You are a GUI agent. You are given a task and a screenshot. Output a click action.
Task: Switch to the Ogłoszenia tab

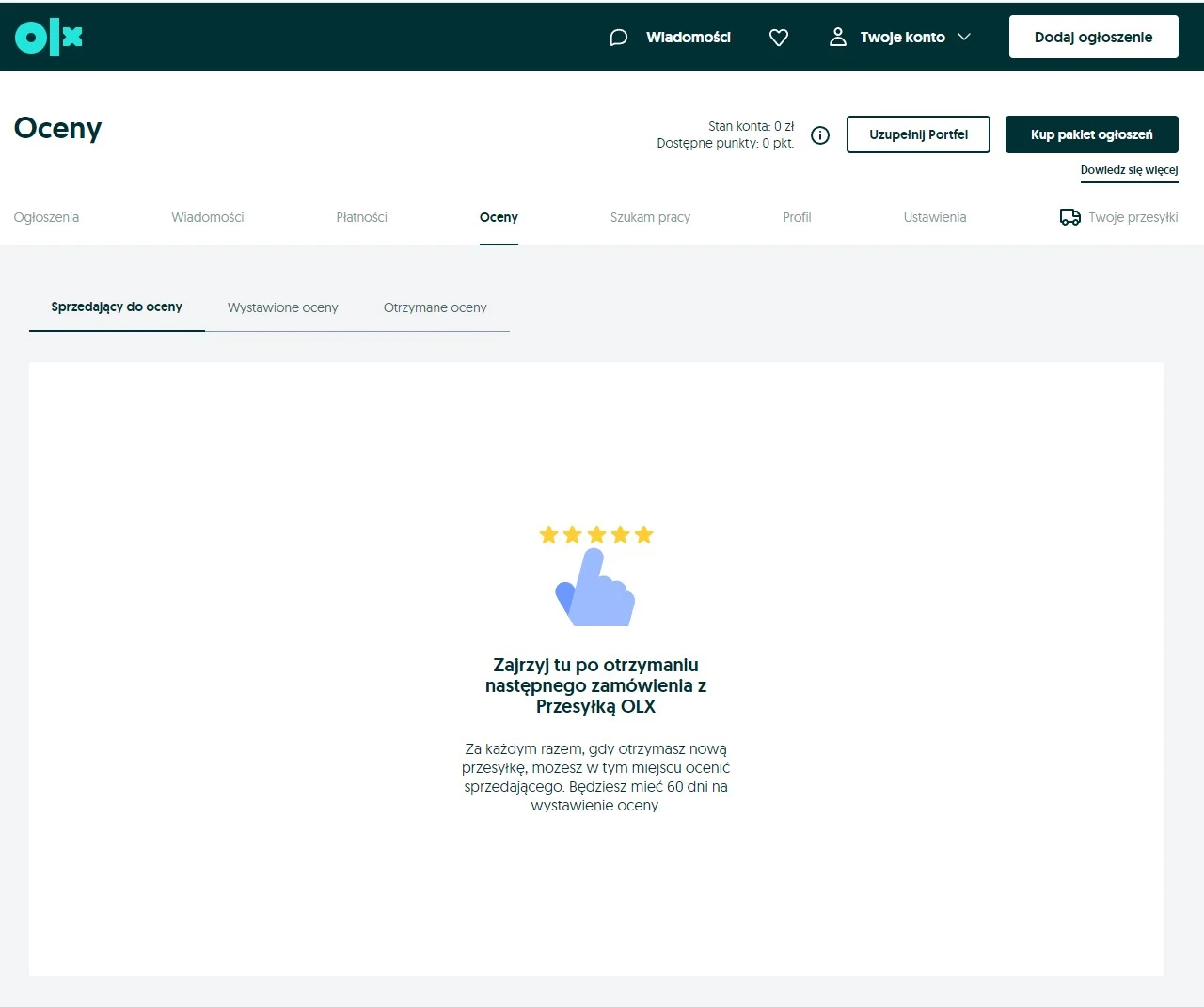pos(45,217)
